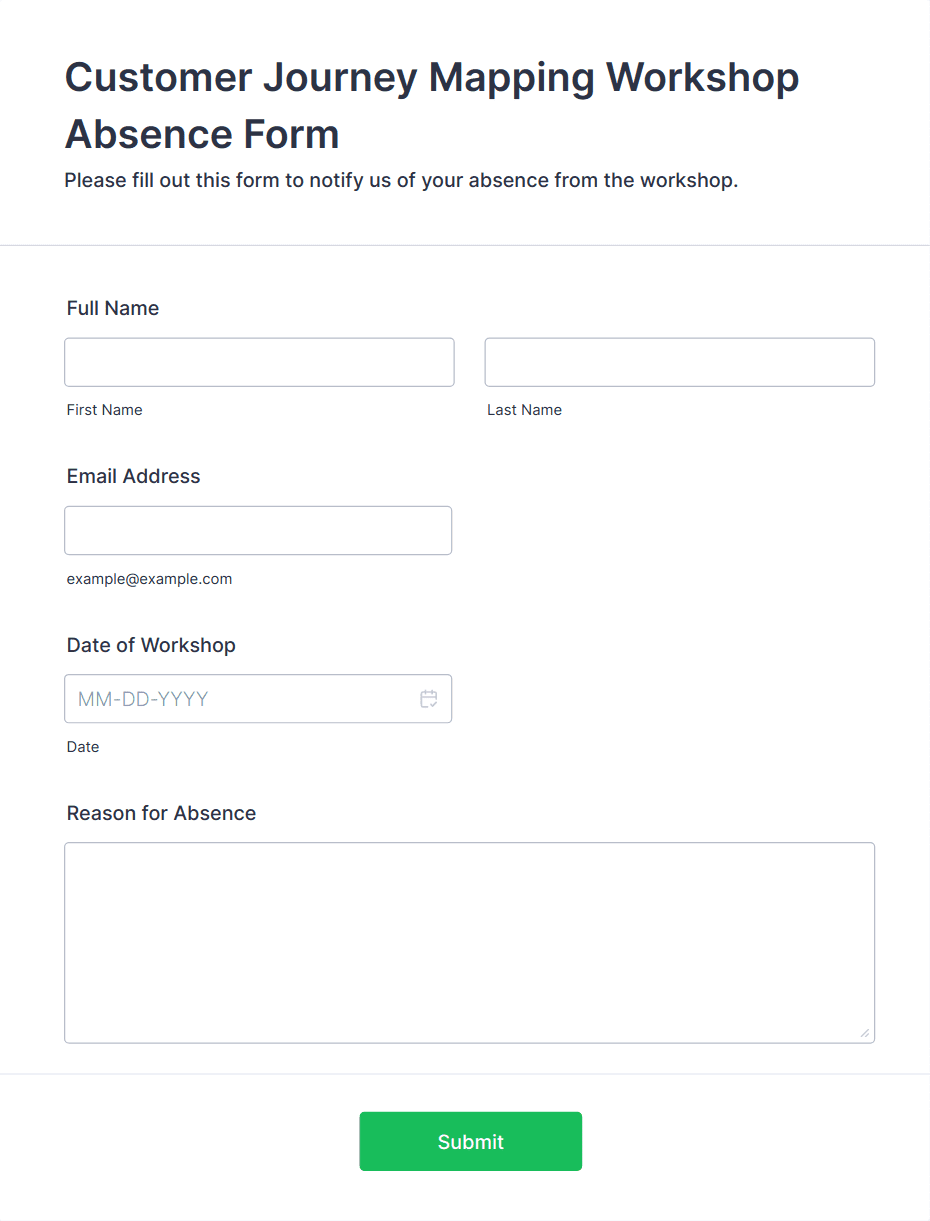Focus the Email Address text box
This screenshot has height=1221, width=930.
(x=258, y=530)
